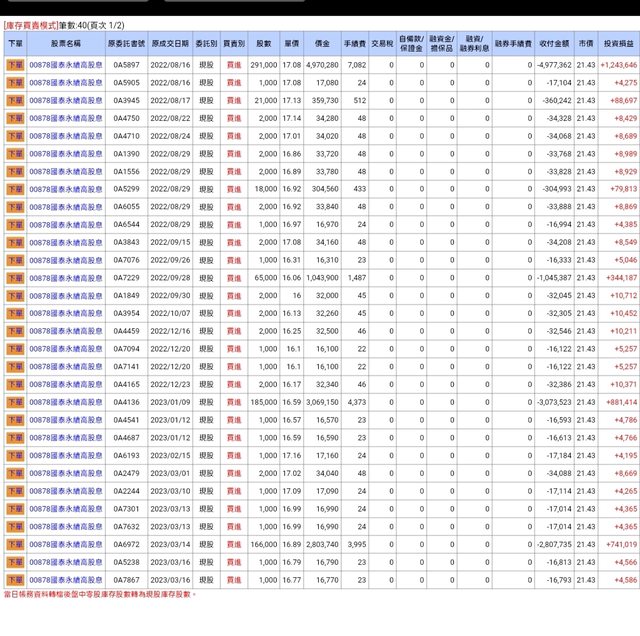This screenshot has width=640, height=636.
Task: Click stock name link in 0A2479 row
Action: point(65,473)
